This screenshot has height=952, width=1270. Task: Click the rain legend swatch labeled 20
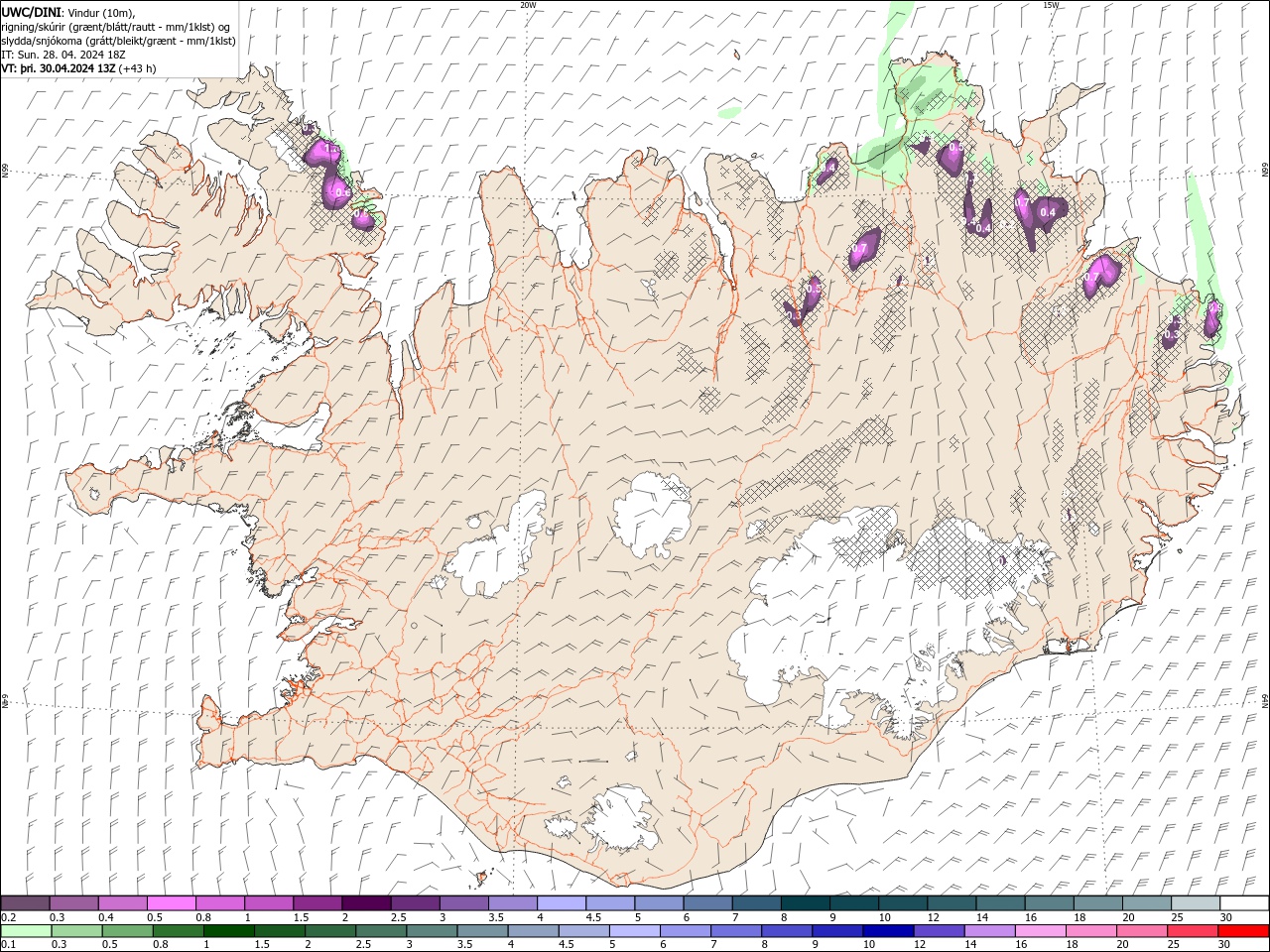coord(1142,931)
